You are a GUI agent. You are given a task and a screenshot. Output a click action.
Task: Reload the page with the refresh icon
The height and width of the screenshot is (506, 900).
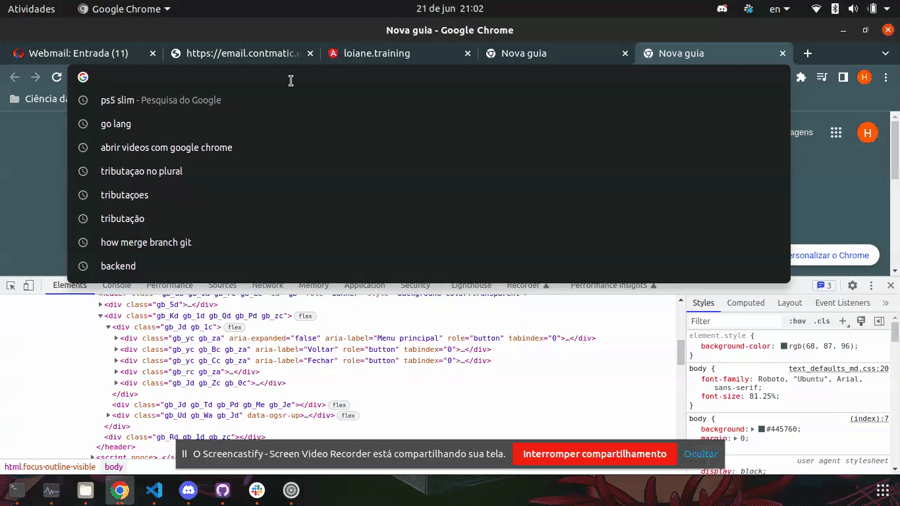(56, 77)
